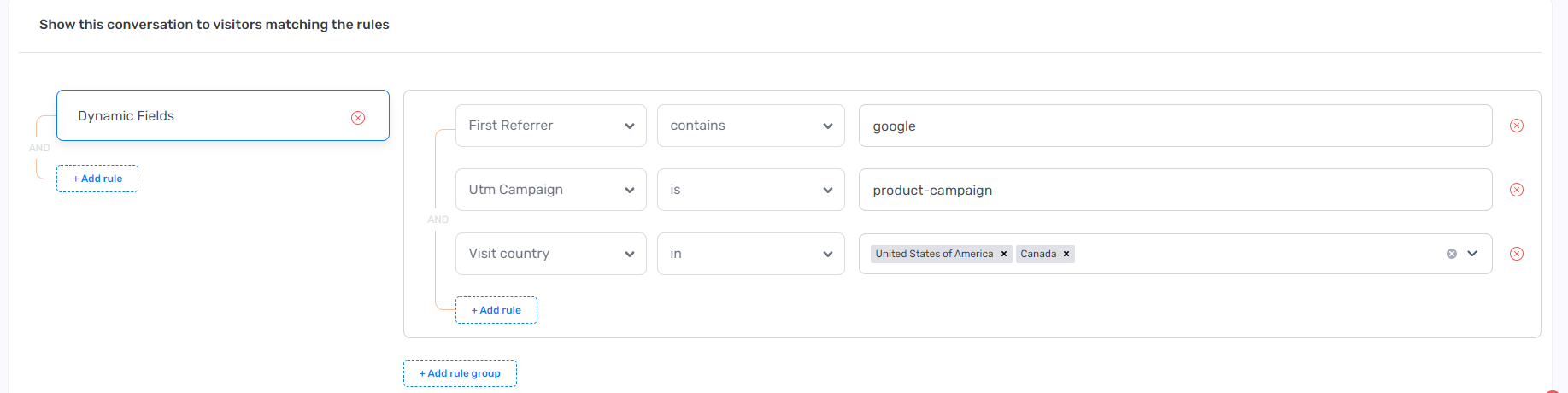Open the Utm Campaign field dropdown
1568x393 pixels.
(x=550, y=190)
